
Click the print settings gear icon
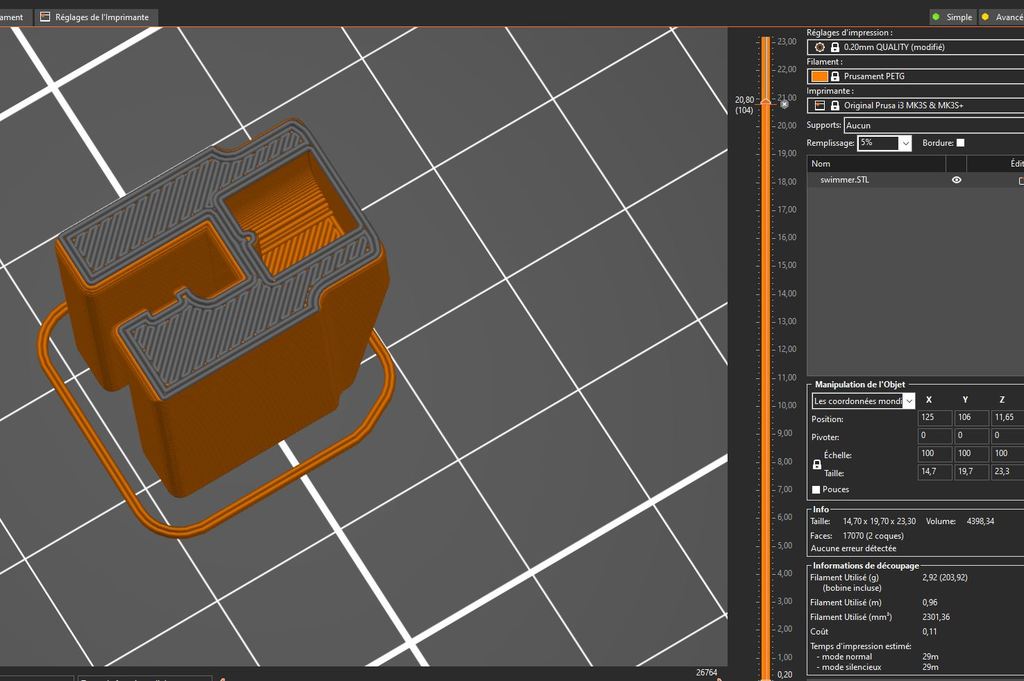pyautogui.click(x=820, y=47)
